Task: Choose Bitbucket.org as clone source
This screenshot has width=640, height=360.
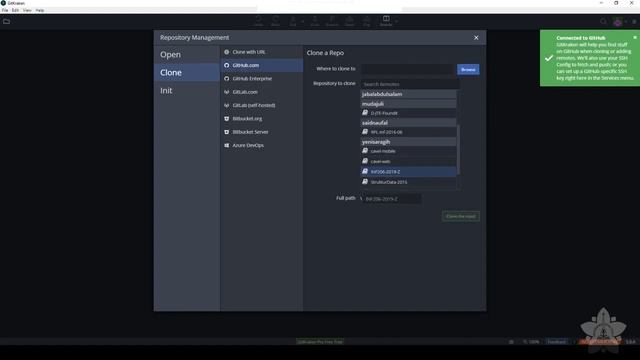Action: pos(262,119)
